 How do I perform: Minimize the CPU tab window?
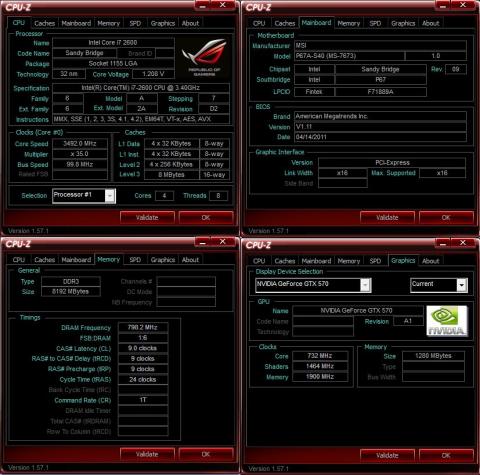pos(202,5)
